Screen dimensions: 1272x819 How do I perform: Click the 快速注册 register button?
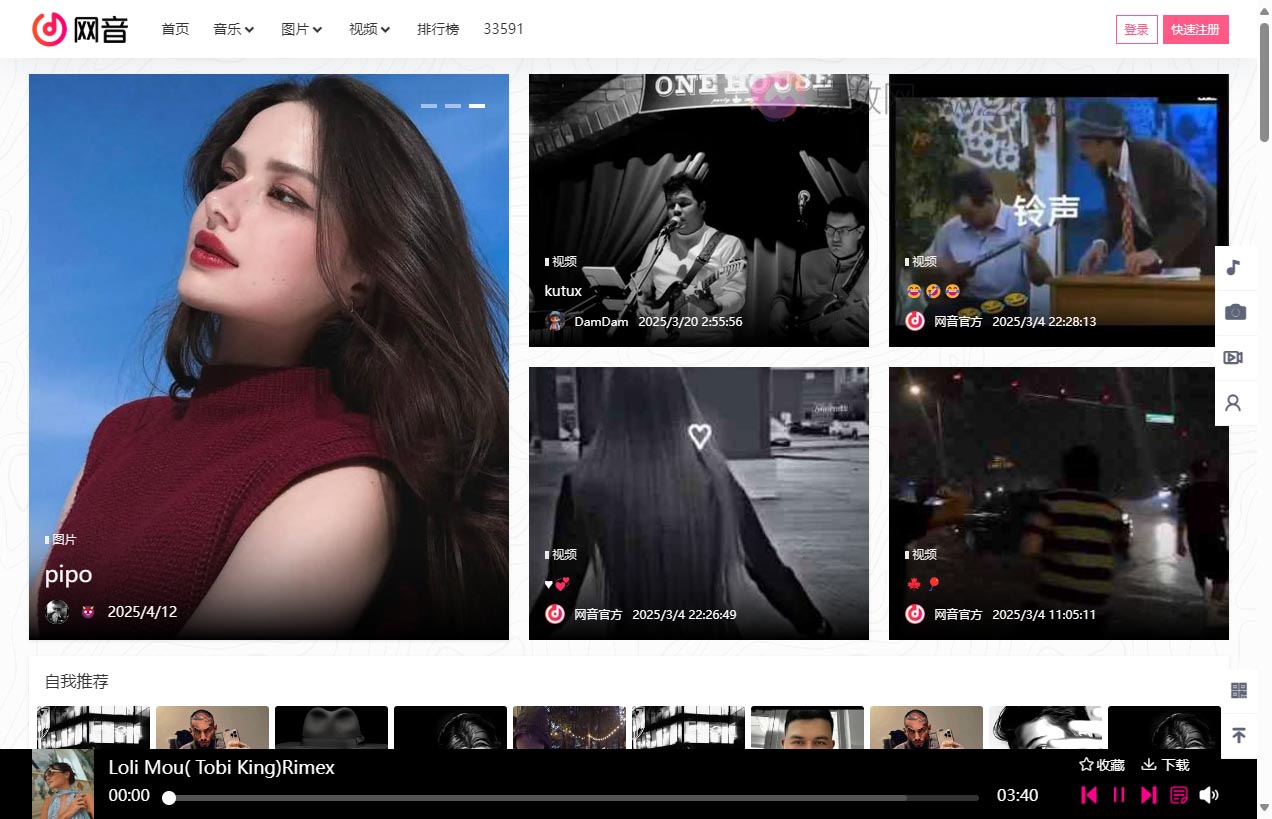pyautogui.click(x=1195, y=30)
